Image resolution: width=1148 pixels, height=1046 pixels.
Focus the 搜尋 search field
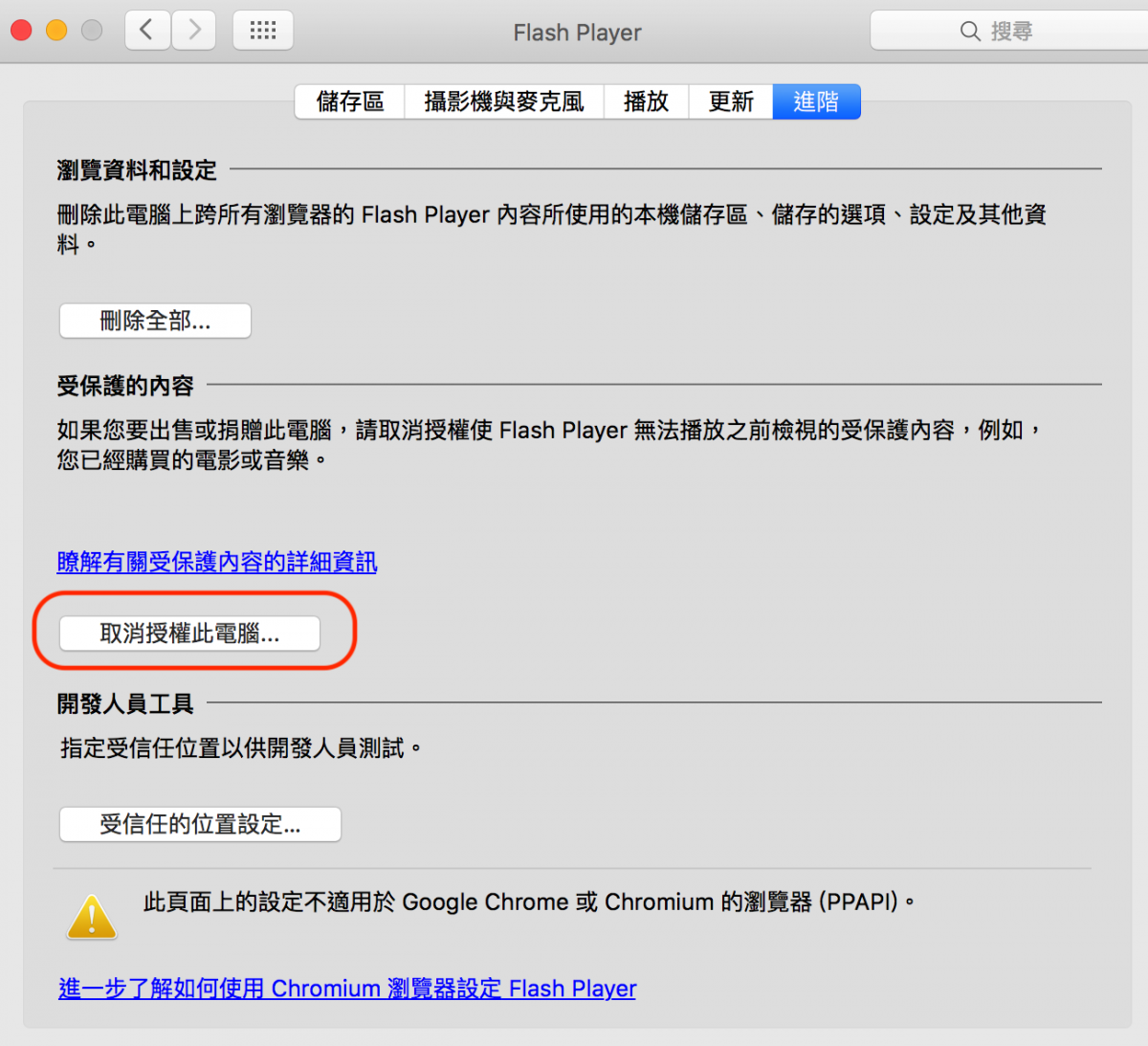click(1009, 31)
